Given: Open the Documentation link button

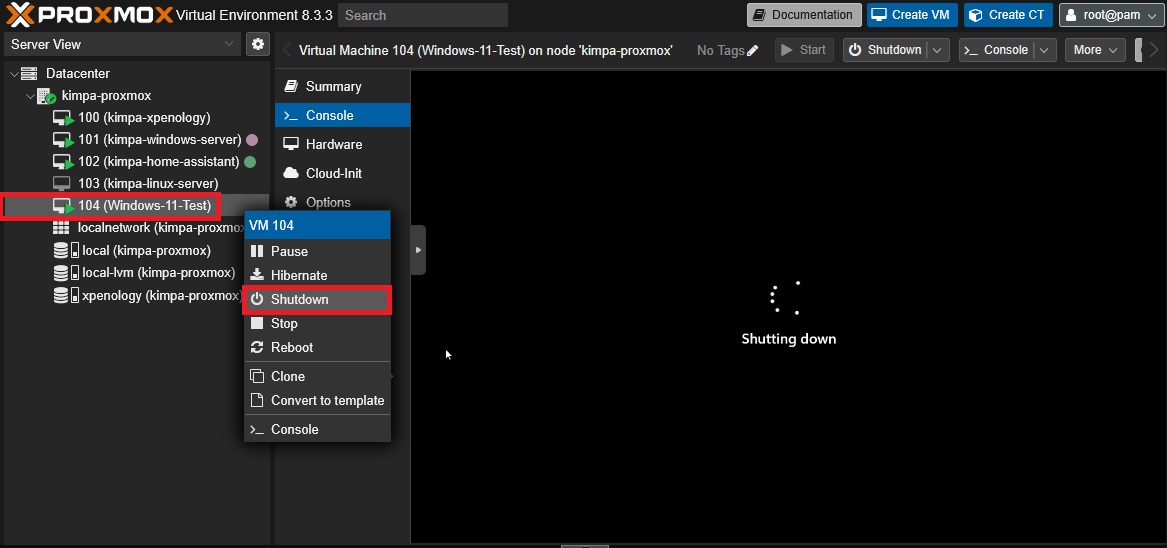Looking at the screenshot, I should pos(803,15).
